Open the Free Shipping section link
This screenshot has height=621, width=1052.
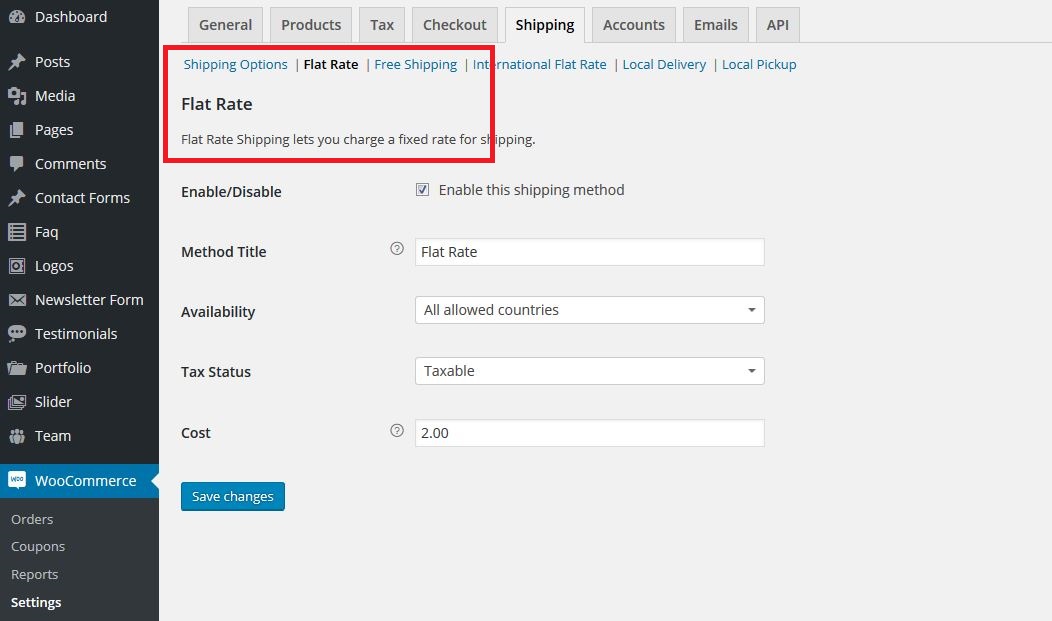coord(415,64)
